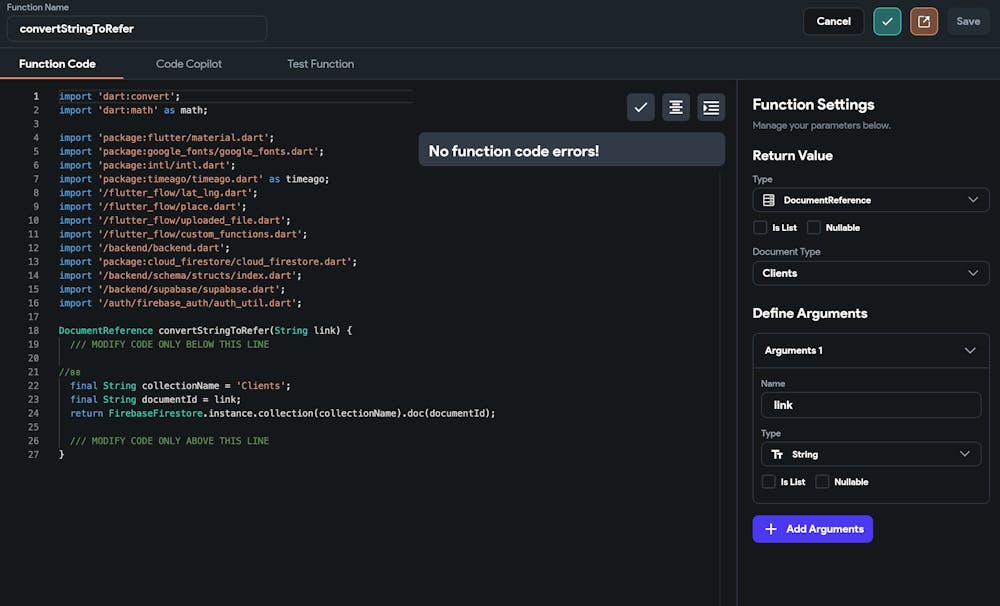Click the table icon in DocumentReference type field

(769, 200)
